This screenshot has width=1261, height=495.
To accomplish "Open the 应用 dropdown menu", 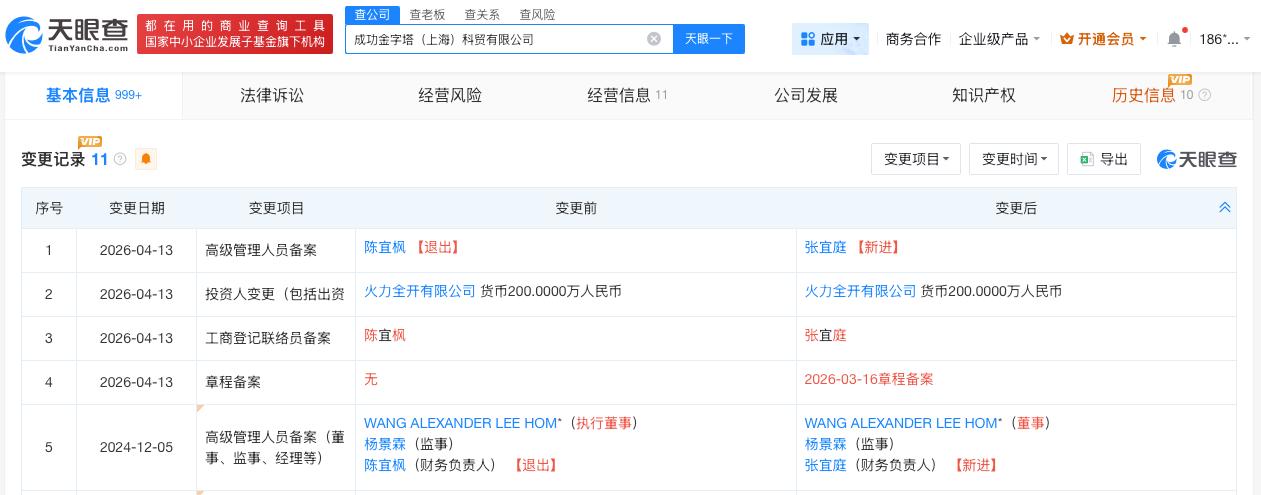I will pos(830,39).
